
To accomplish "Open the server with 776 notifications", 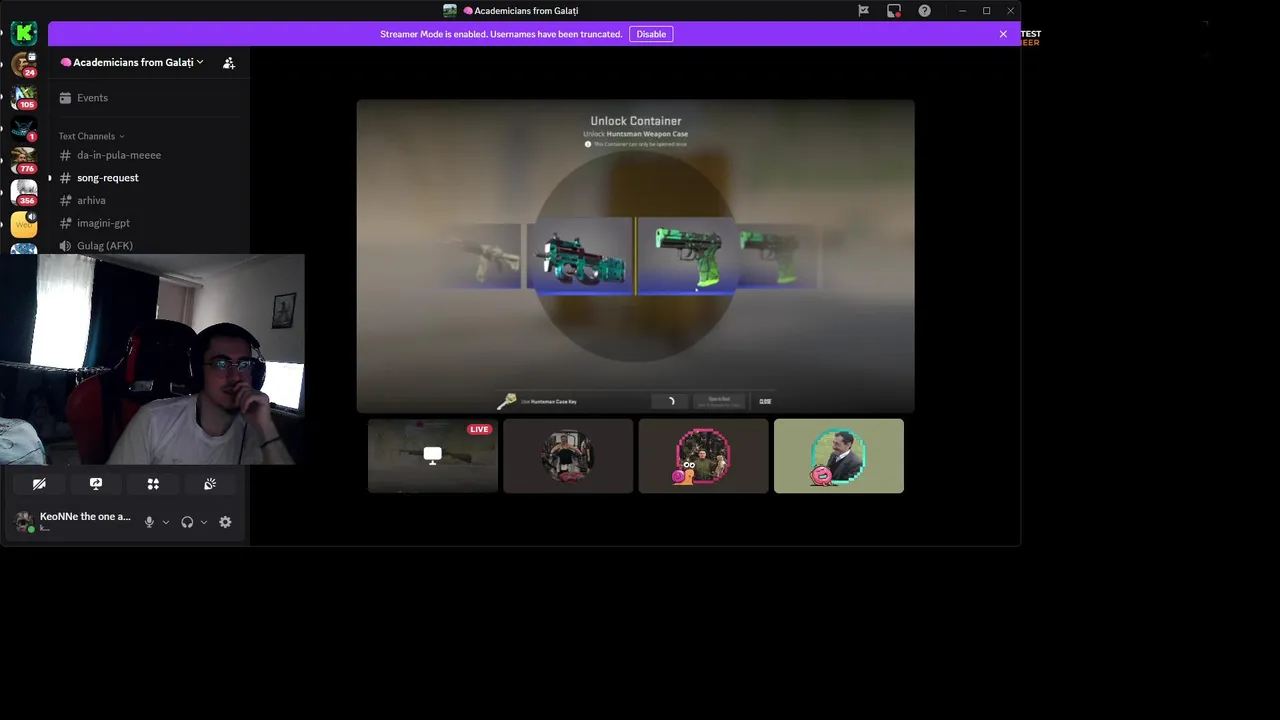I will tap(24, 161).
